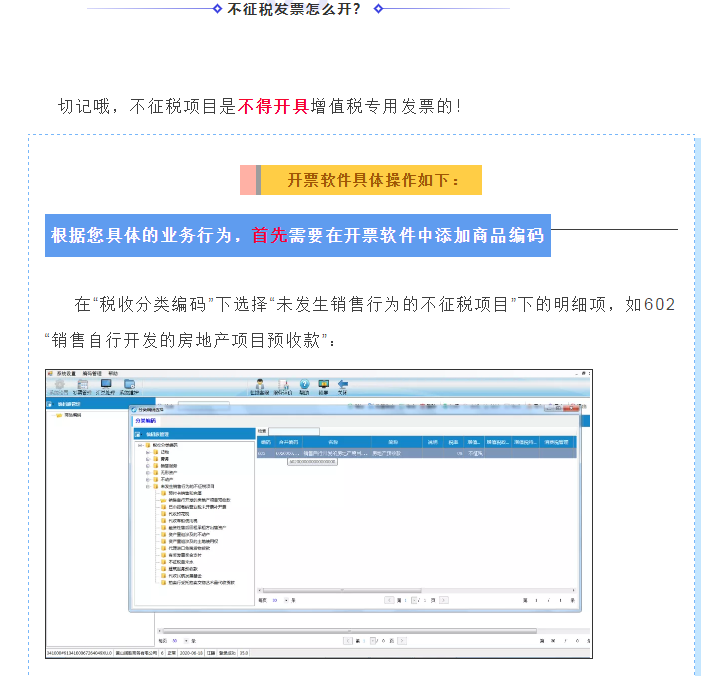This screenshot has height=676, width=728.
Task: Click the 不征税 cell in highlighted row
Action: click(475, 453)
